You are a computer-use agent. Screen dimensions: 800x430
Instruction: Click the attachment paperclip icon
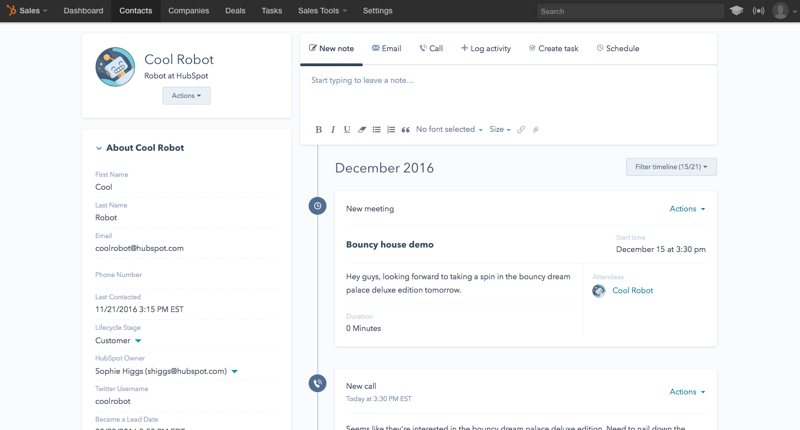pos(536,130)
